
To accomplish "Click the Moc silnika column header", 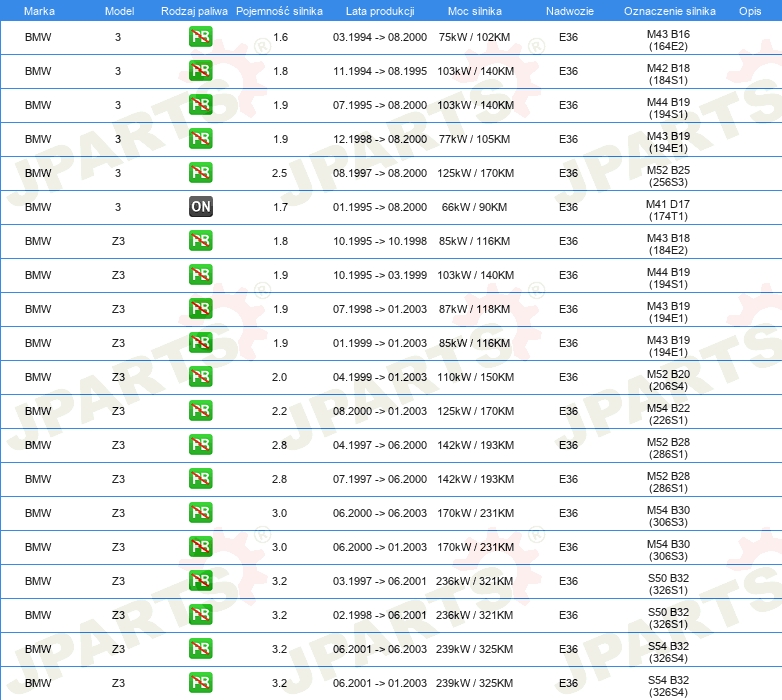I will tap(475, 11).
